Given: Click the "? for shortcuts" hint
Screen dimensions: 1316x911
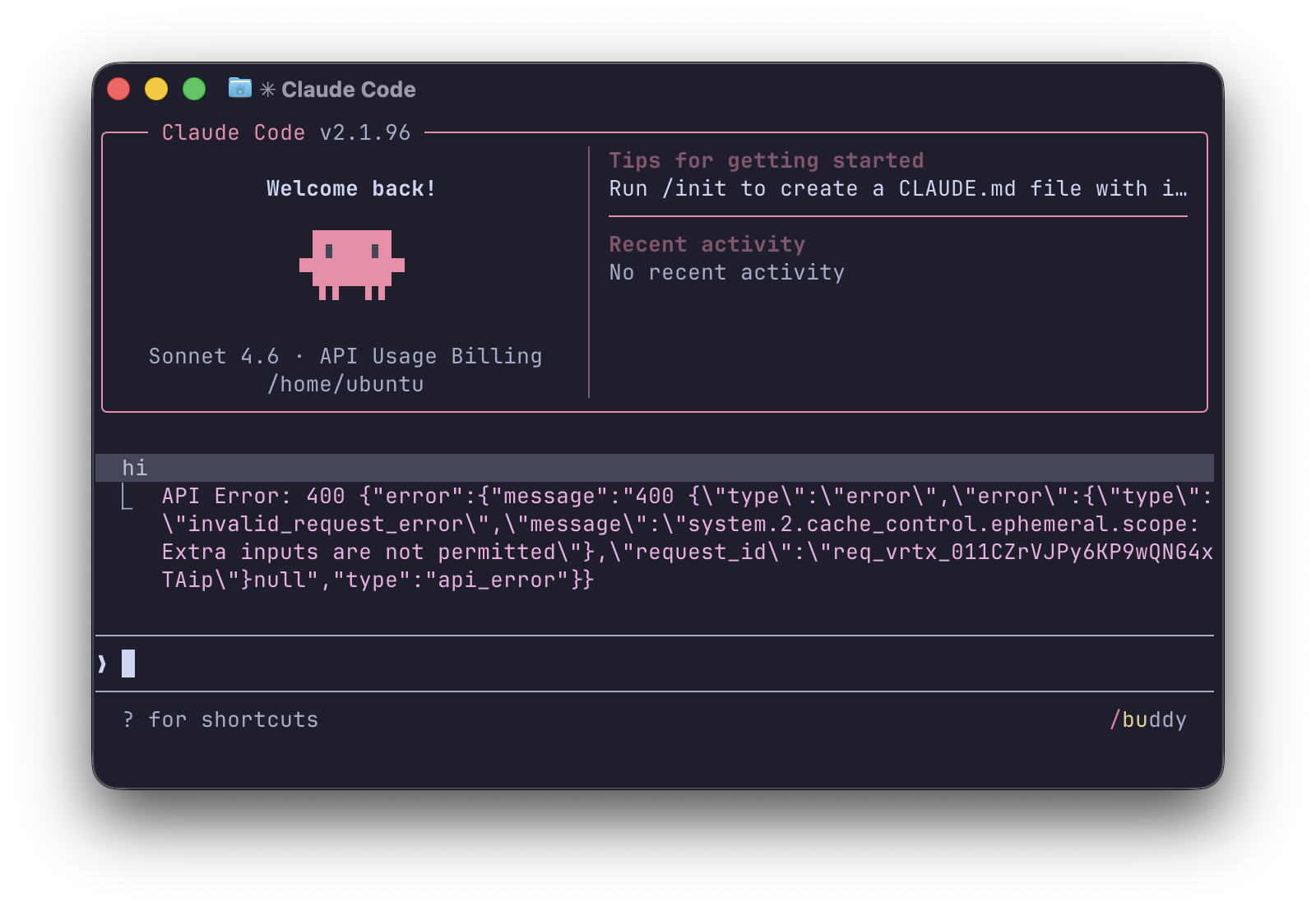Looking at the screenshot, I should coord(220,719).
